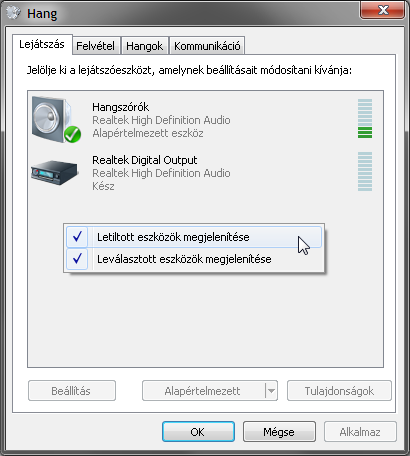This screenshot has width=410, height=456.
Task: Switch to the Felvétel tab
Action: coord(95,46)
